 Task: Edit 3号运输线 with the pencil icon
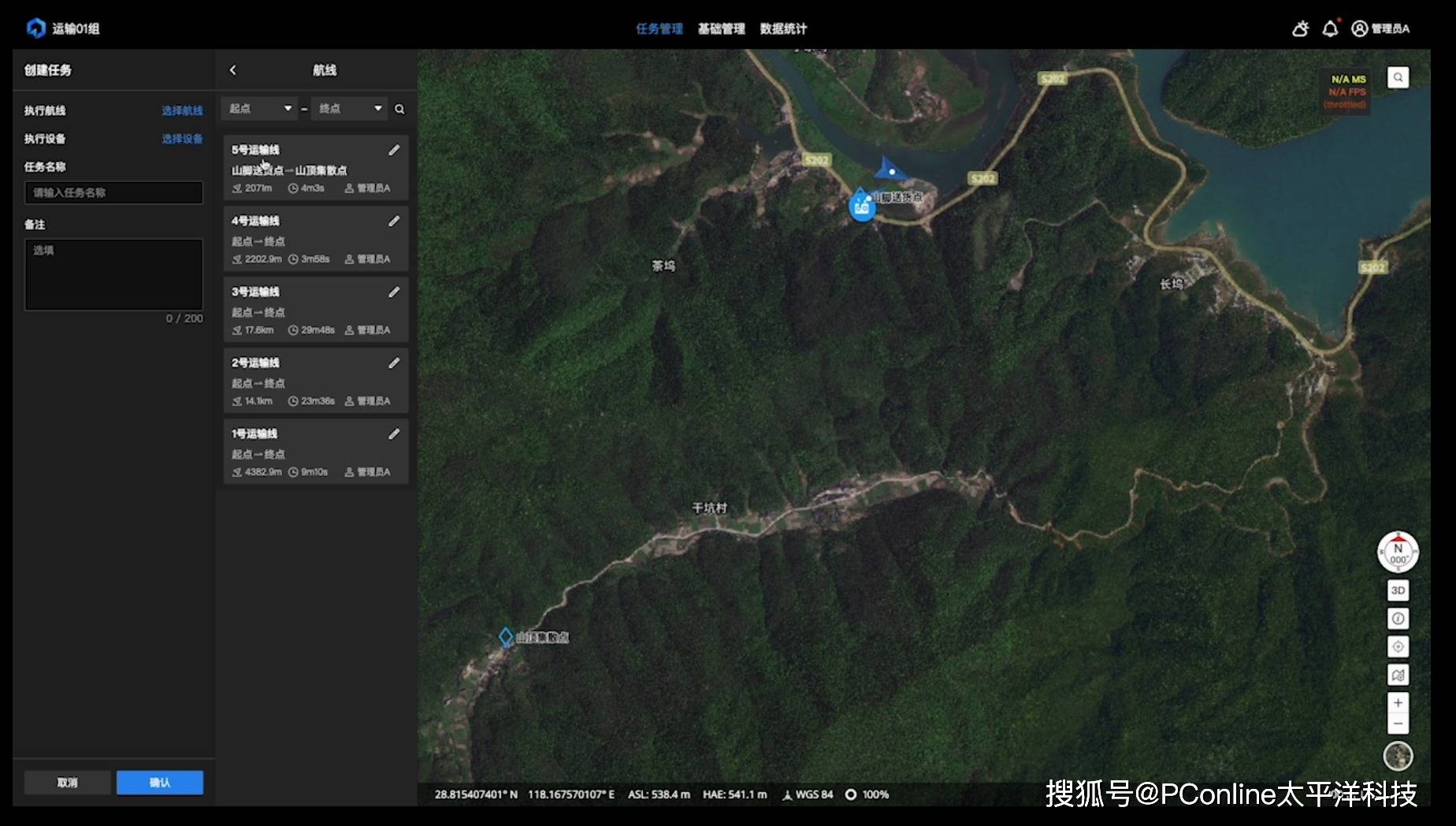click(394, 292)
